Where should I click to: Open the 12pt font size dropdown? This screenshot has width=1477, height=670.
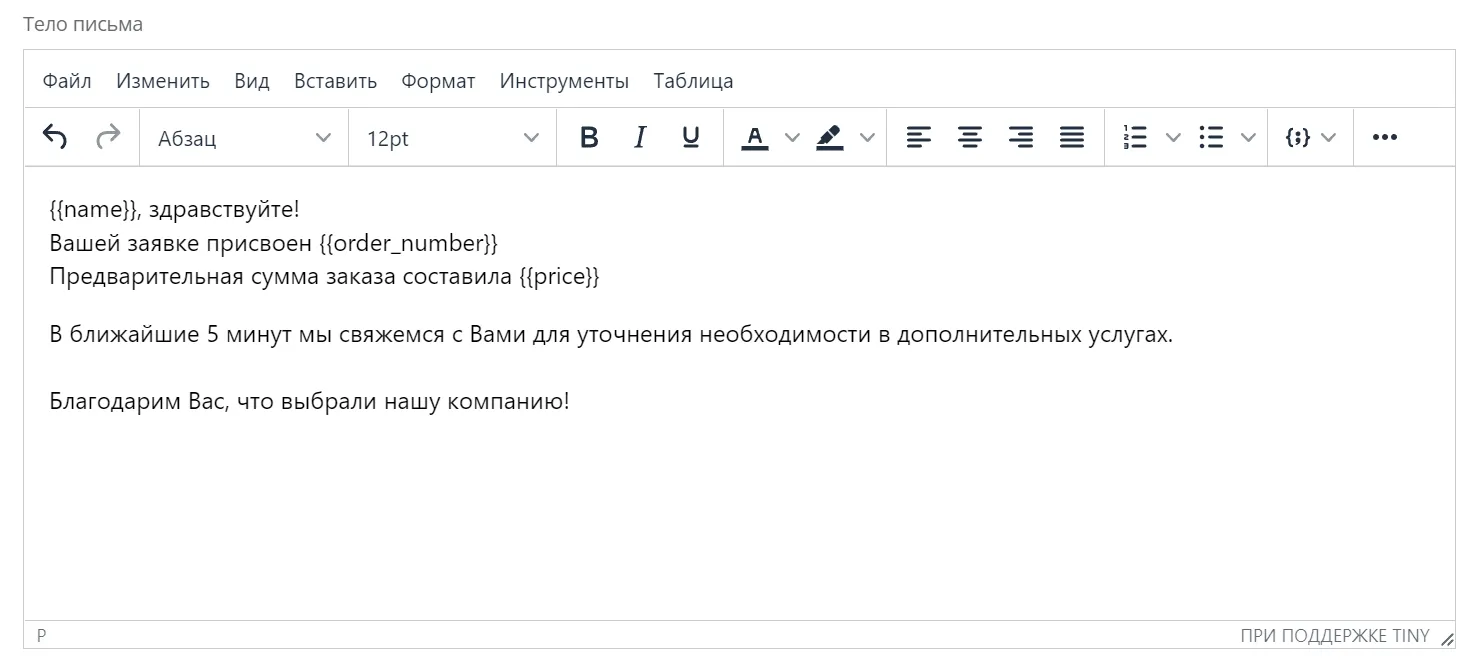pyautogui.click(x=453, y=138)
